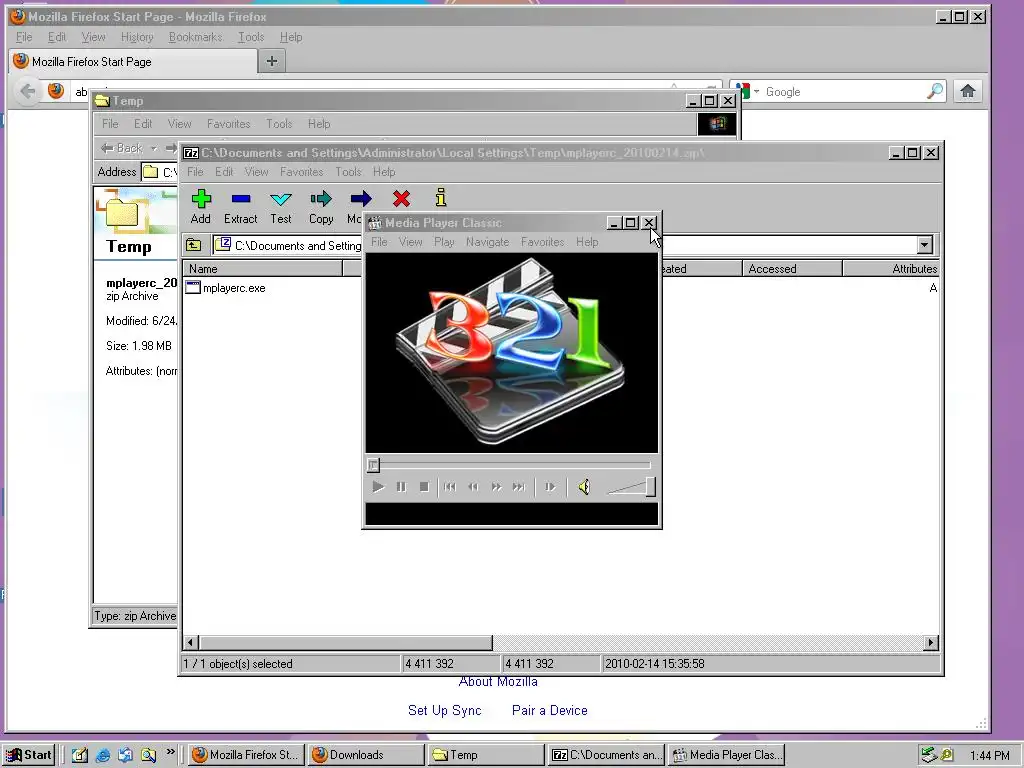Screen dimensions: 1024x768
Task: Switch to Media Player Classic taskbar button
Action: (x=727, y=755)
